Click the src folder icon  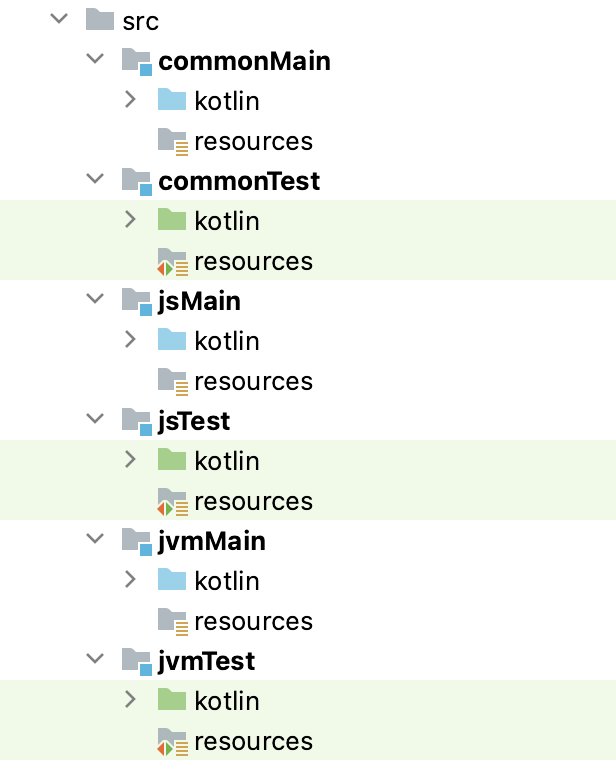tap(100, 21)
